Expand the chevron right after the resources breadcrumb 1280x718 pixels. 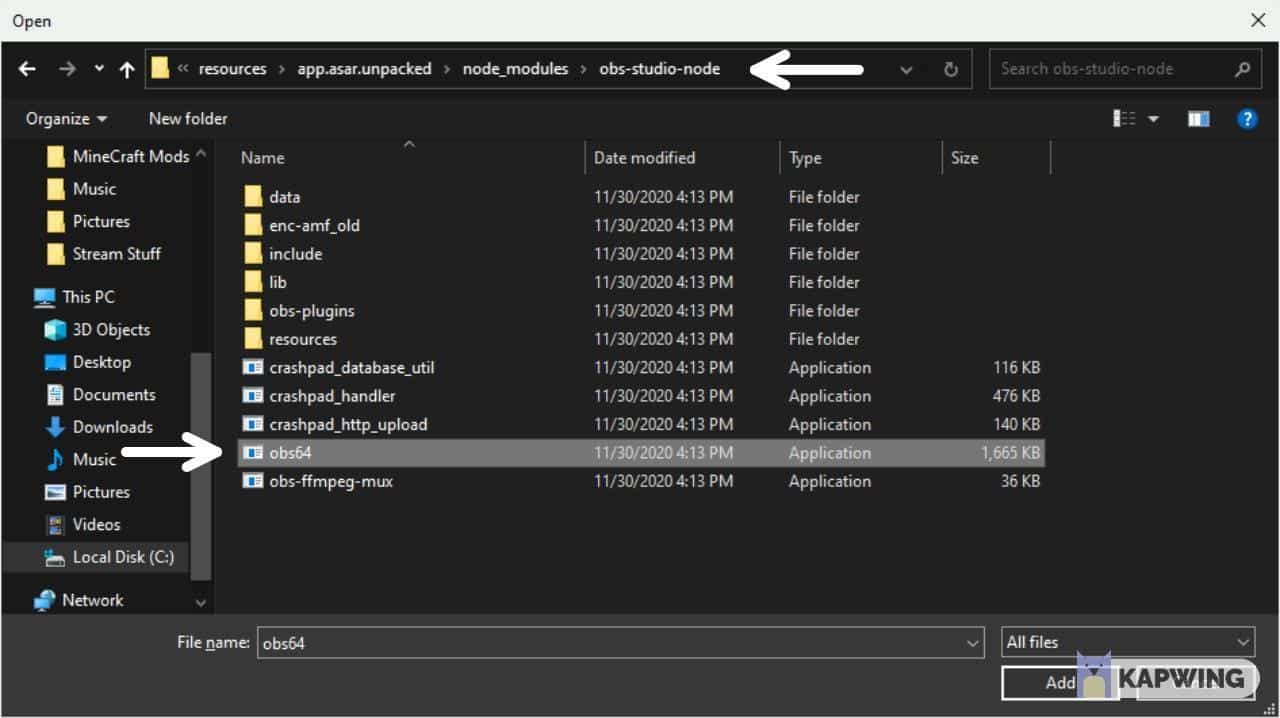click(x=282, y=69)
